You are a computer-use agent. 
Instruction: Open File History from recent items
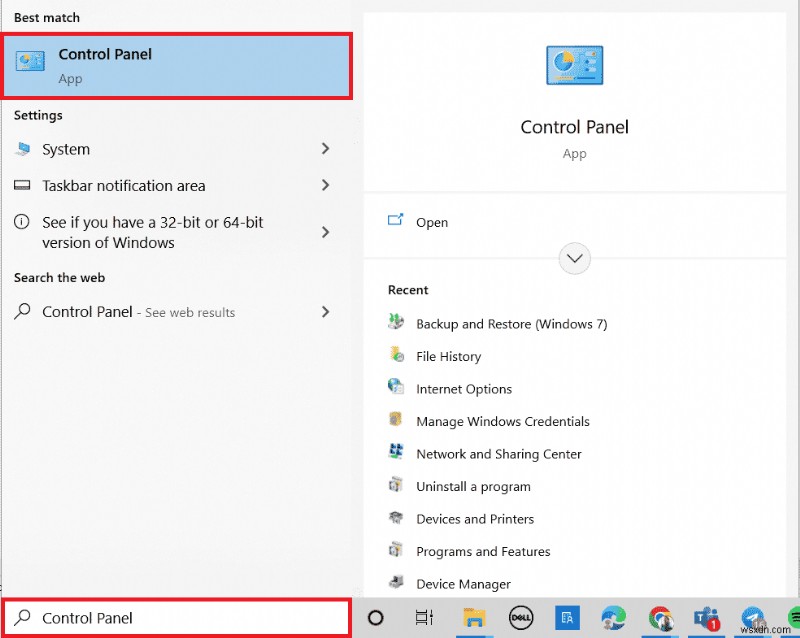[x=450, y=356]
